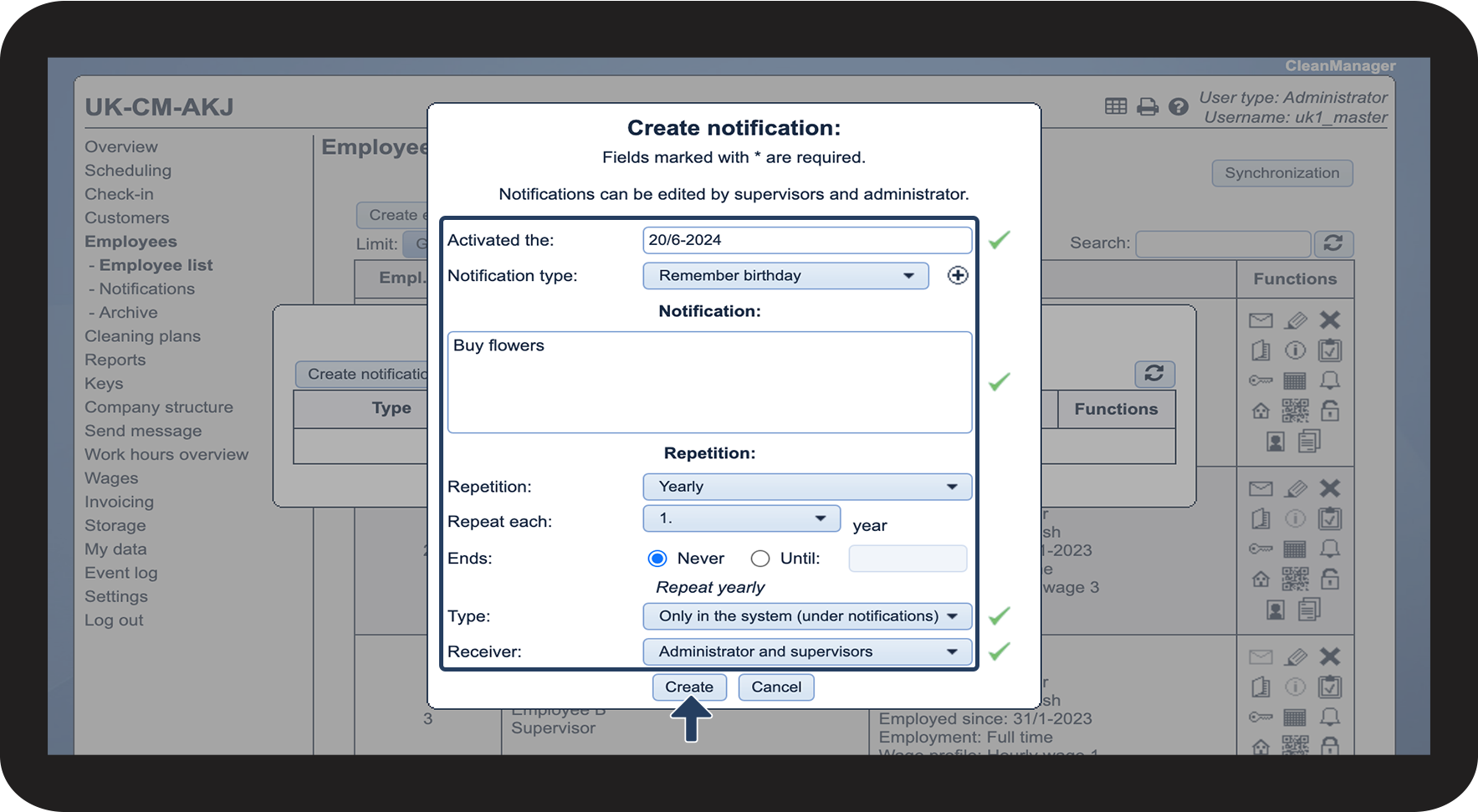Select the Until radio button for Ends

[759, 559]
